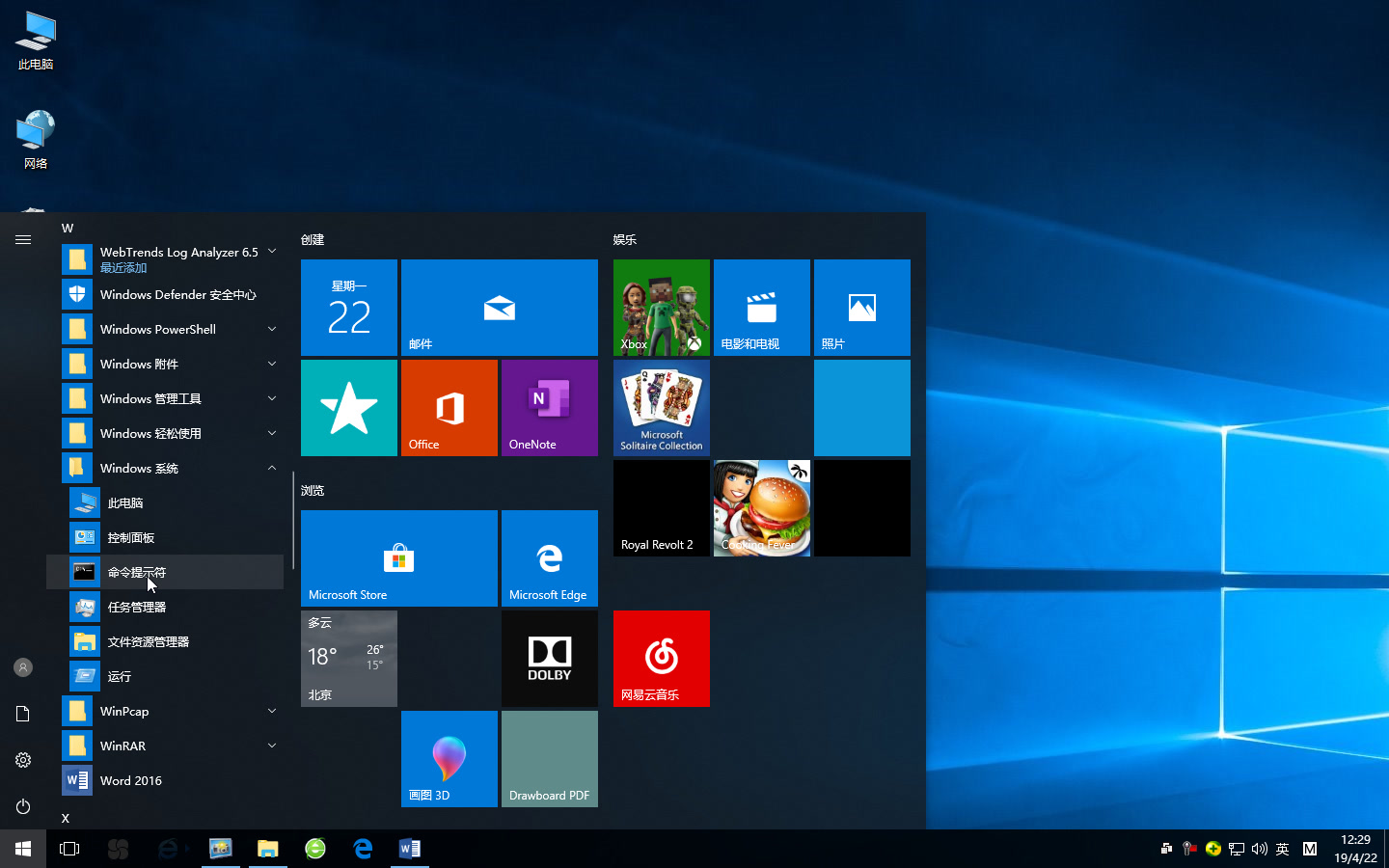
Task: Open File Explorer on the taskbar
Action: pos(268,849)
